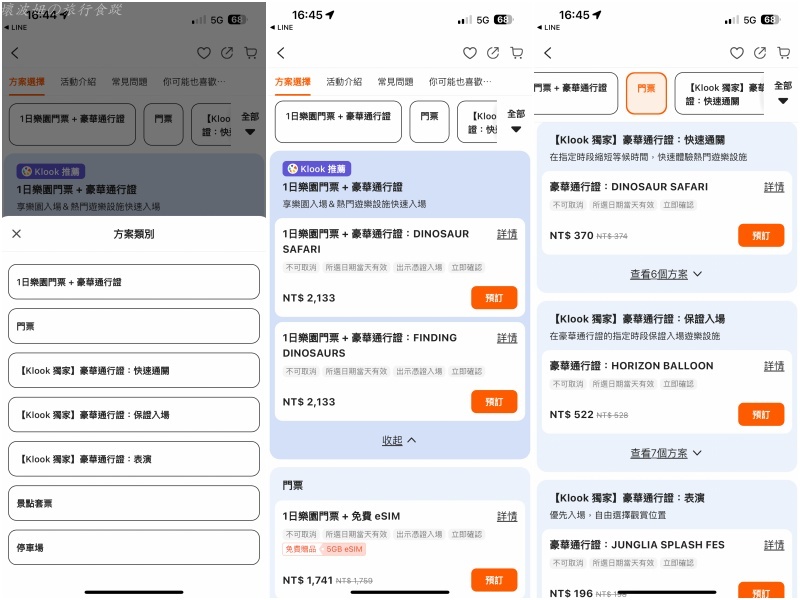Tap LINE return indicator in middle screen

coord(282,28)
